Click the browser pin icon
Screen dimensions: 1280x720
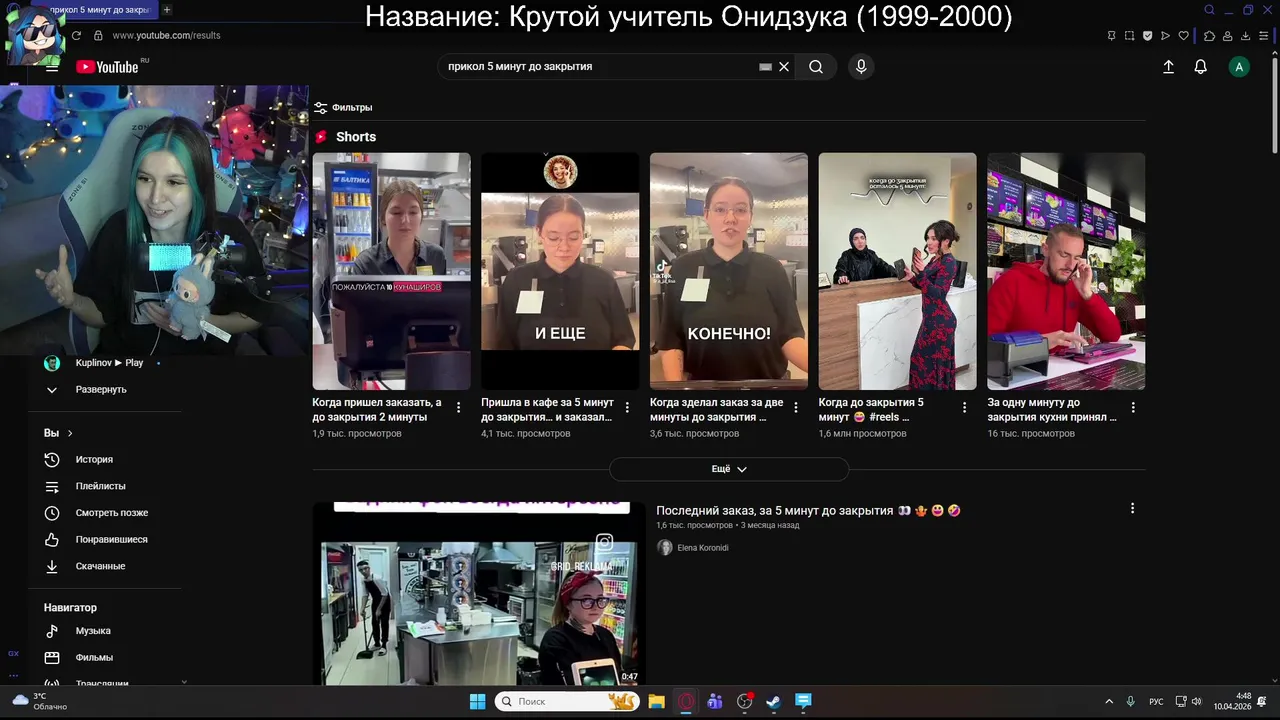(x=1111, y=35)
